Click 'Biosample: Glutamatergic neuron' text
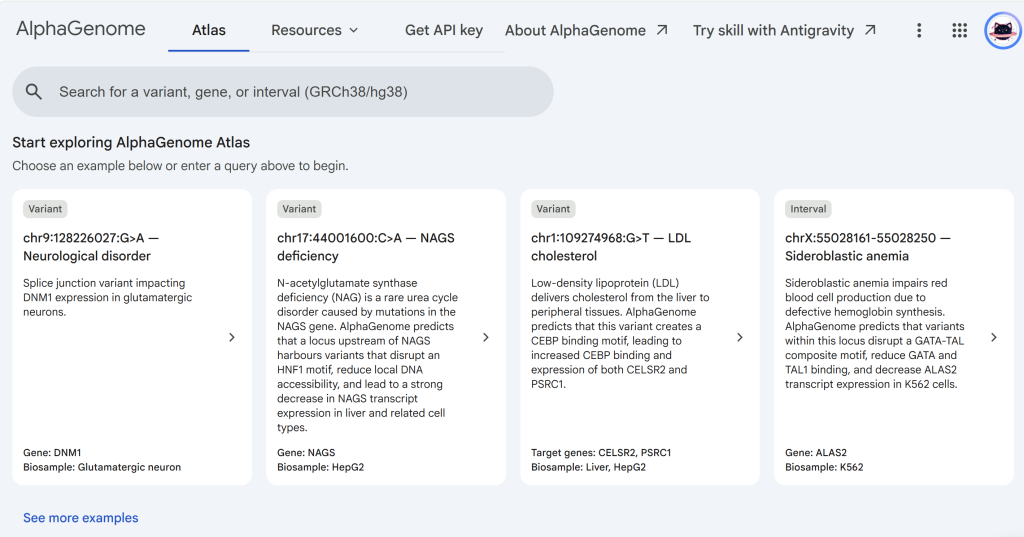 tap(102, 467)
